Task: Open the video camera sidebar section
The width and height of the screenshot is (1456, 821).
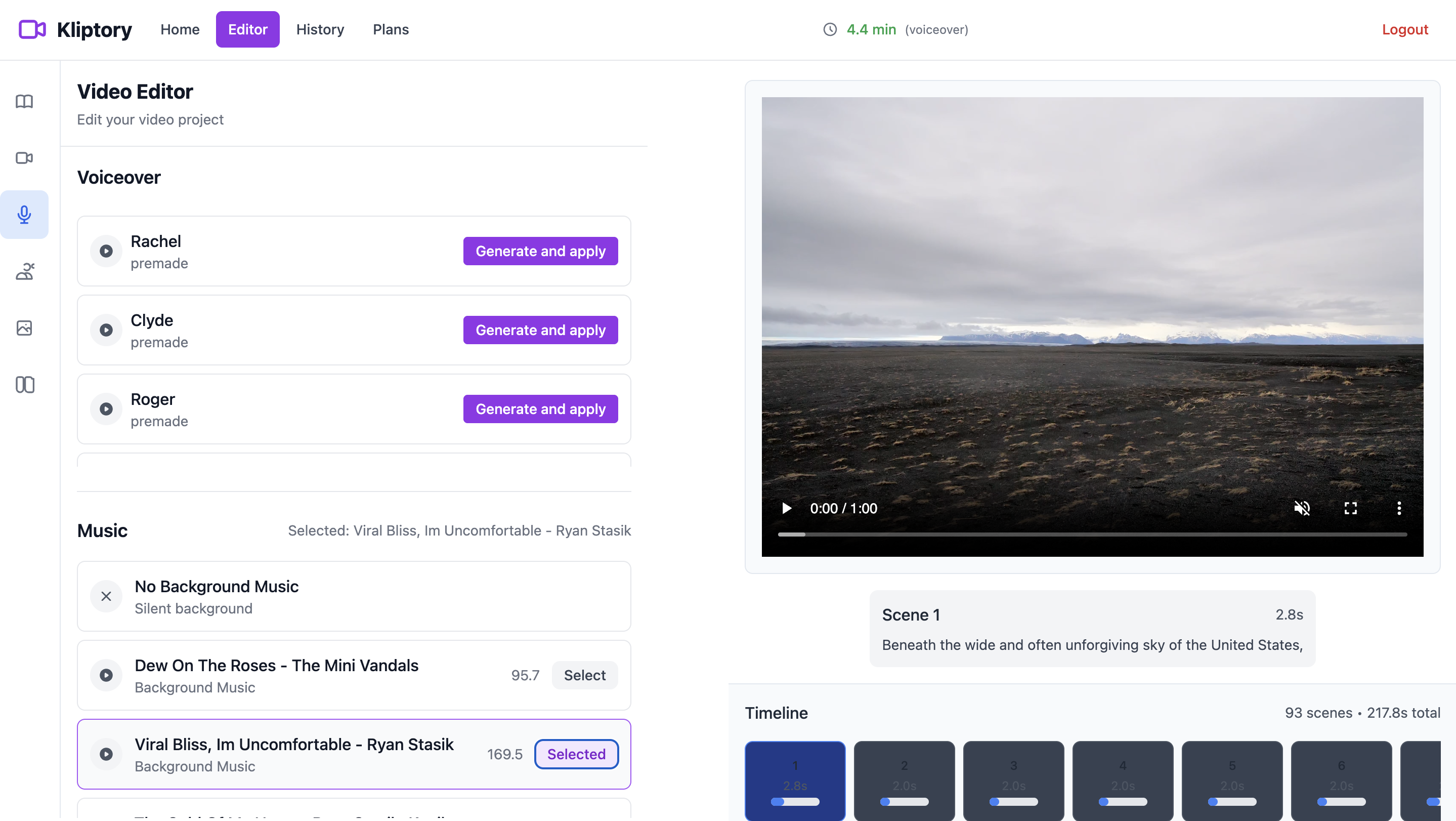Action: pos(24,158)
